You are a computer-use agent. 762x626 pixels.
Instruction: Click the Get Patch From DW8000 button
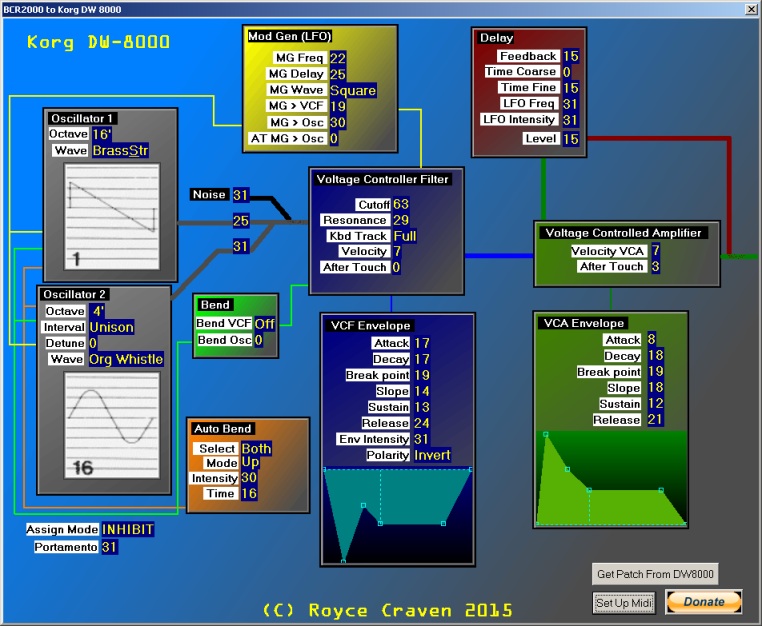(x=655, y=574)
